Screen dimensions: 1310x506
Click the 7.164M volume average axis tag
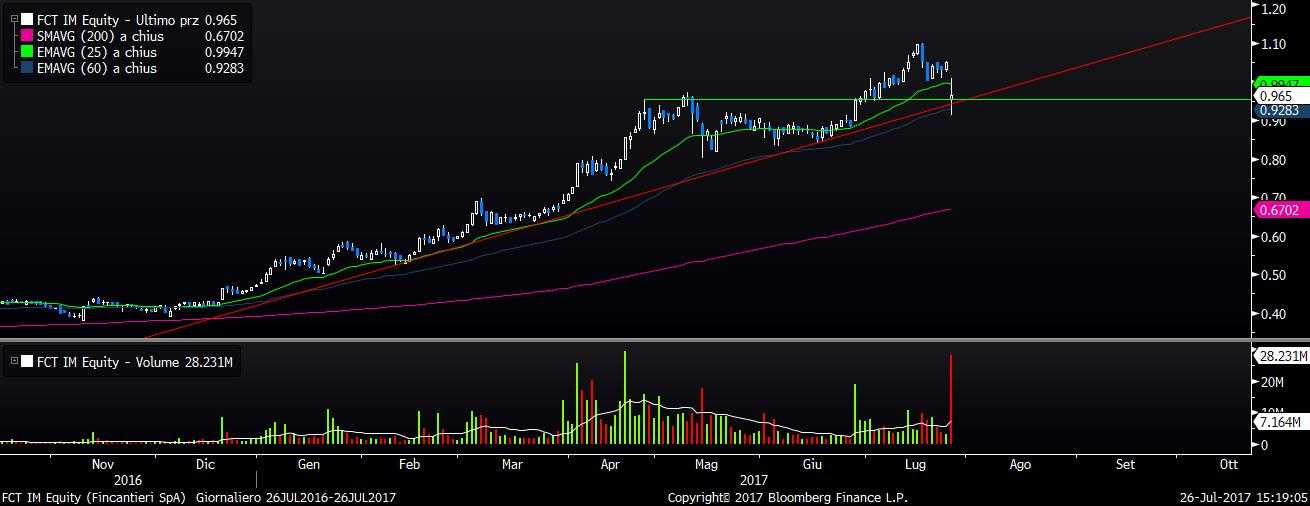1280,425
